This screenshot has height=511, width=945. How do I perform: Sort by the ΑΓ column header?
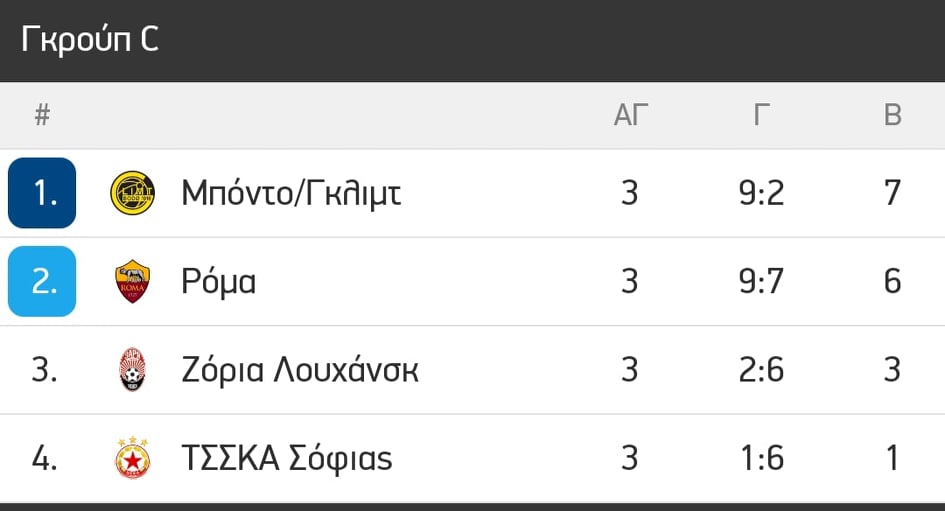coord(630,115)
